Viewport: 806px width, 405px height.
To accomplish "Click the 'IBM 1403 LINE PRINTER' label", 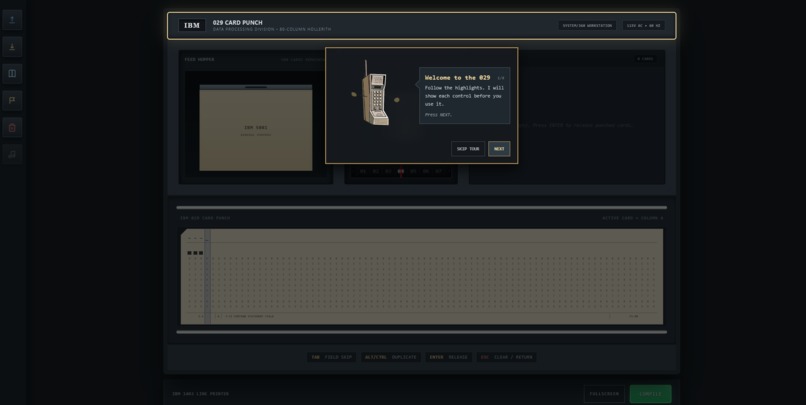I will click(x=200, y=394).
